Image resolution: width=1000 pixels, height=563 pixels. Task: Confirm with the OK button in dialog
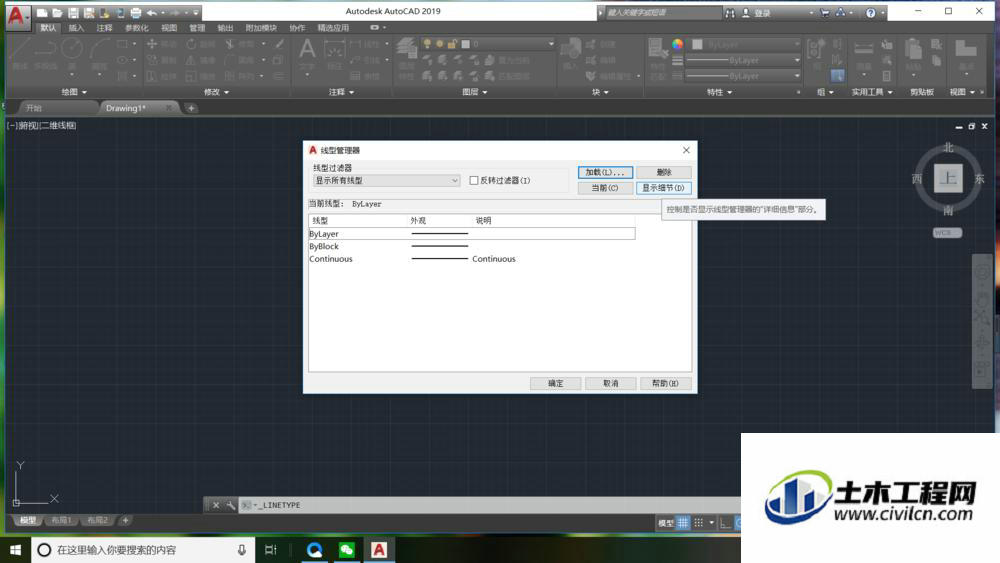tap(555, 383)
